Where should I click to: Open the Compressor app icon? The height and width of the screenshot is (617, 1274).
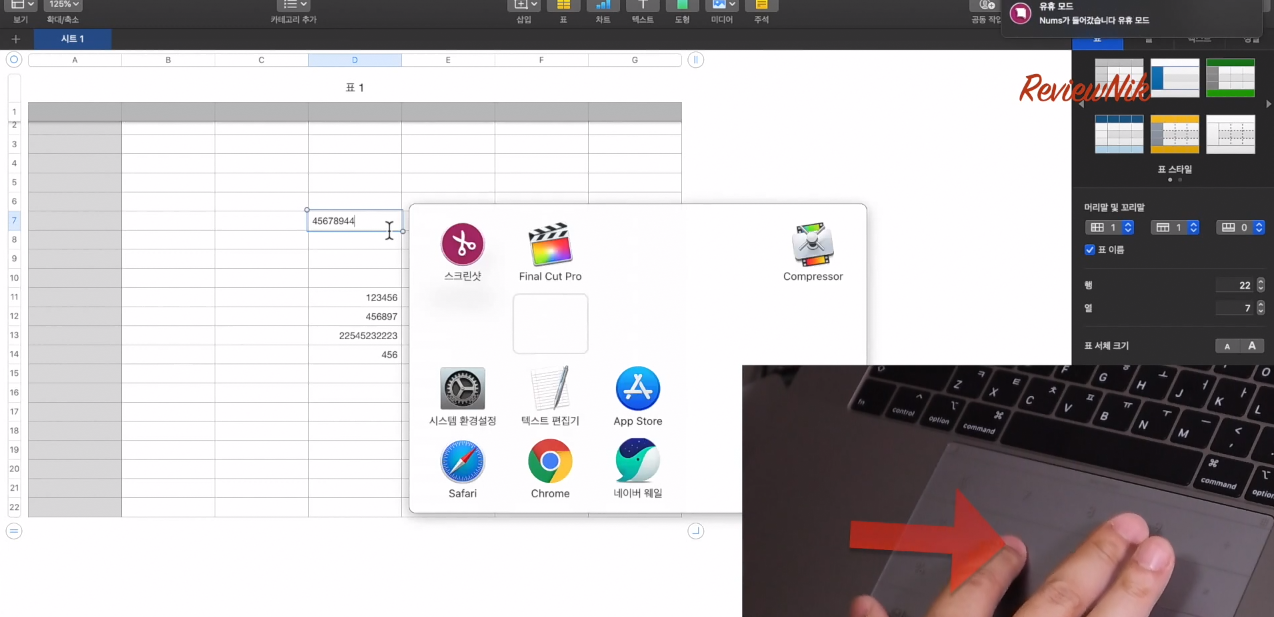(813, 245)
